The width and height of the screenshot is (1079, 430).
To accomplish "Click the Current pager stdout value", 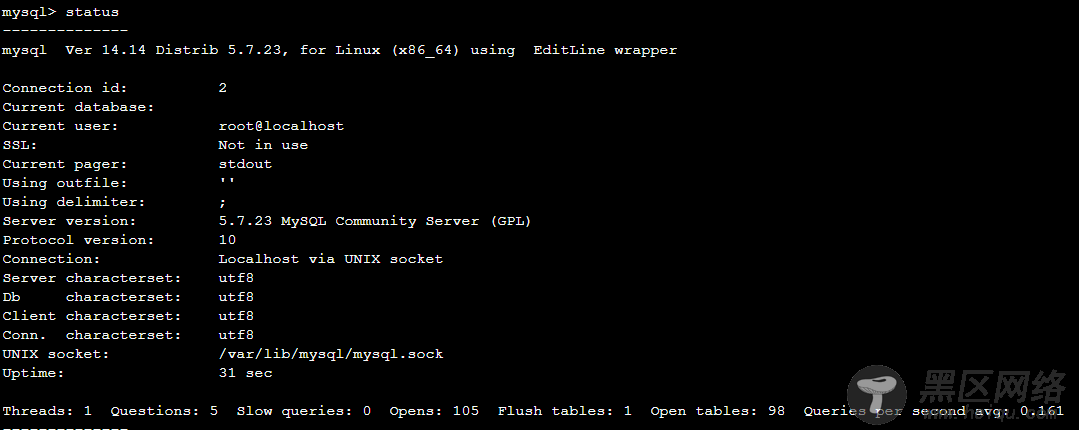I will pos(245,164).
